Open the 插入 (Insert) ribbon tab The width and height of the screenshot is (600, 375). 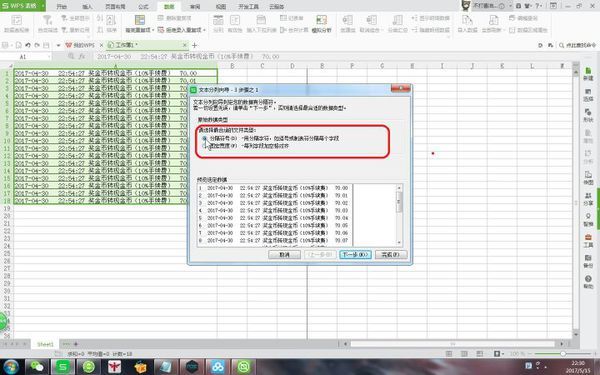87,7
